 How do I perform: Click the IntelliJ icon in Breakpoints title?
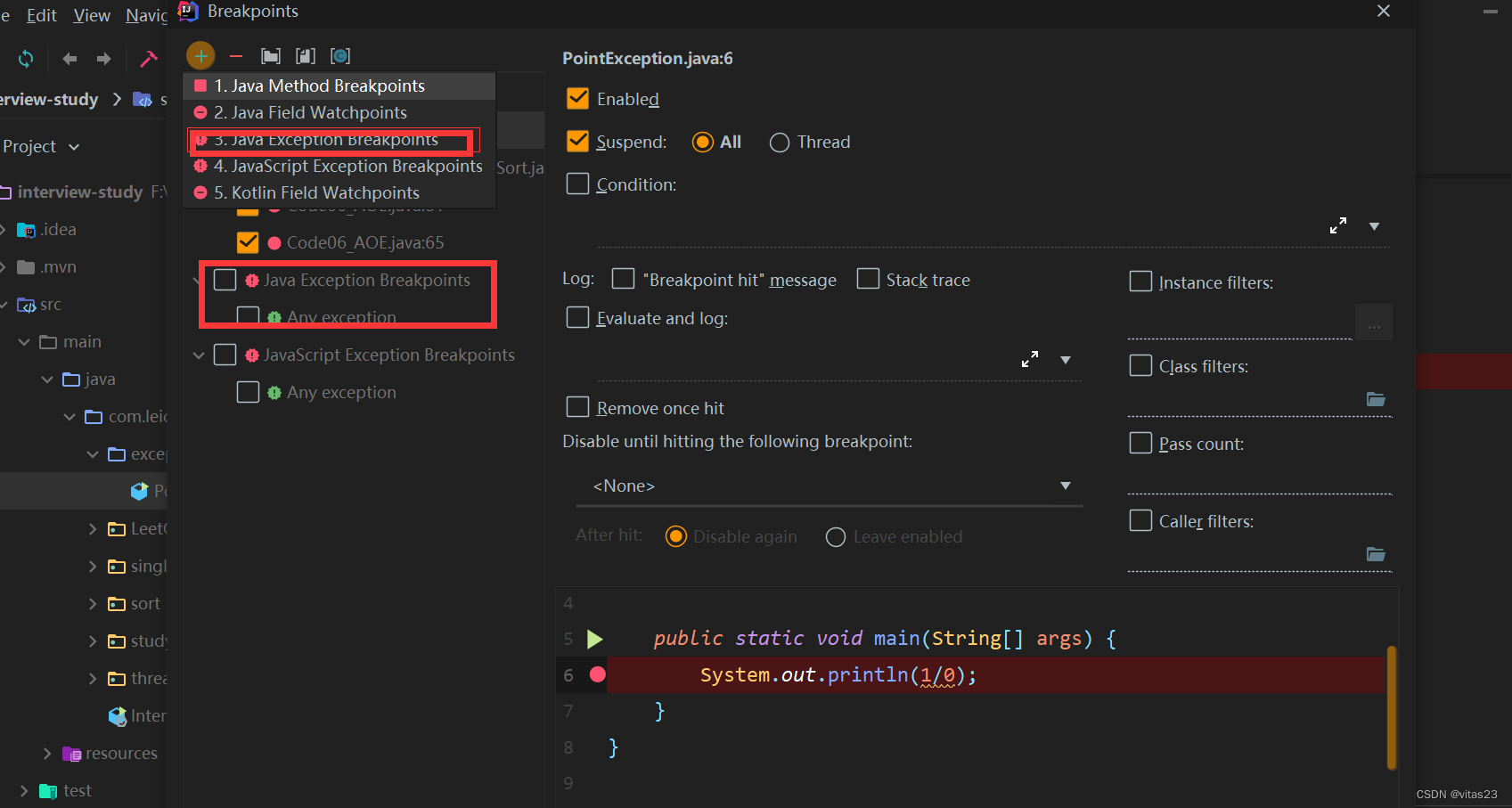188,11
